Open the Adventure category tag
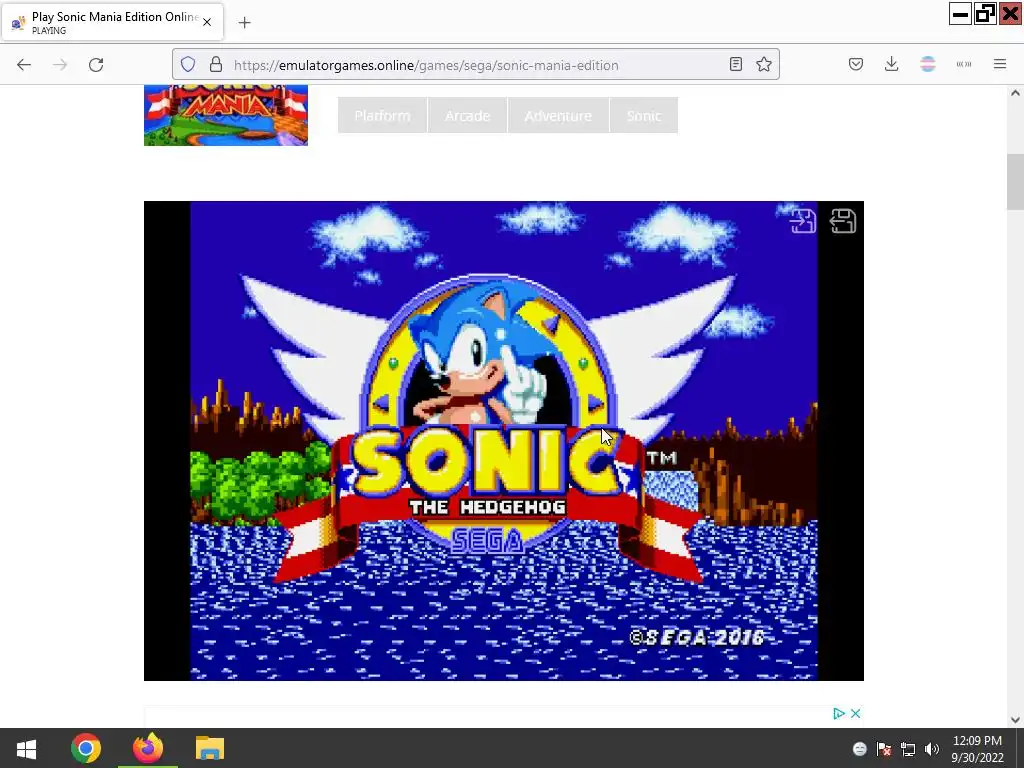The height and width of the screenshot is (768, 1024). coord(558,116)
